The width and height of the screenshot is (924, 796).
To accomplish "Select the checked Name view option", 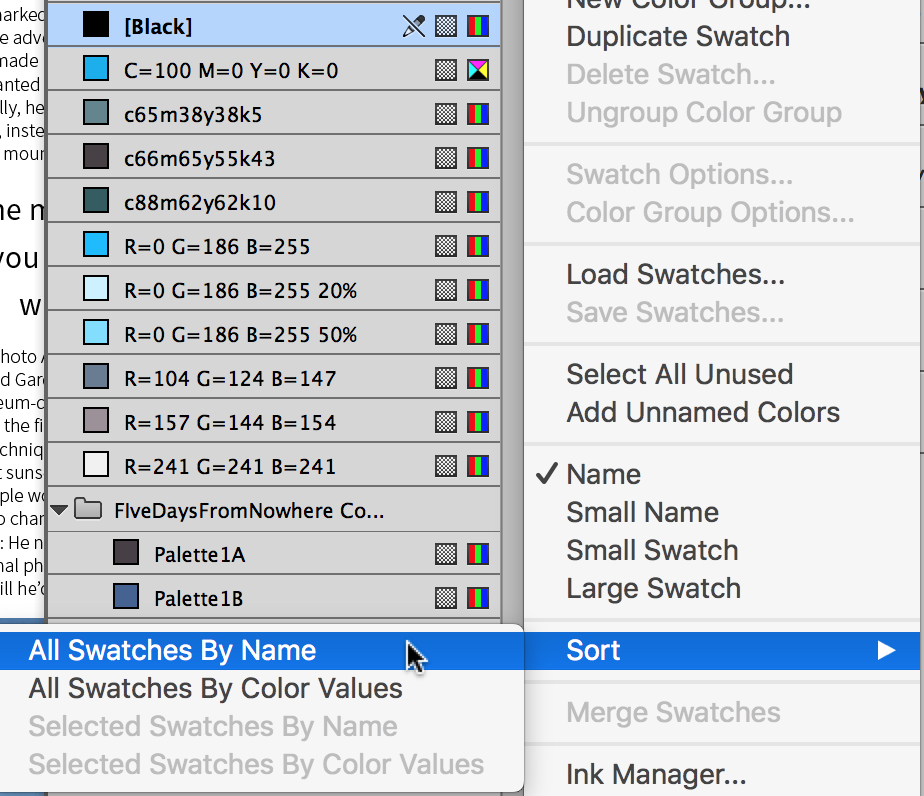I will pyautogui.click(x=604, y=474).
